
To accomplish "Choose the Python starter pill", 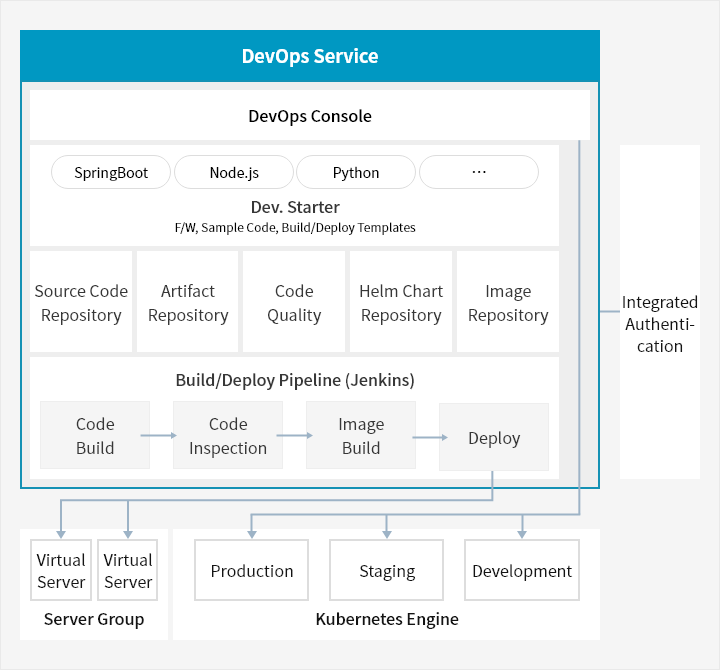I will point(356,172).
